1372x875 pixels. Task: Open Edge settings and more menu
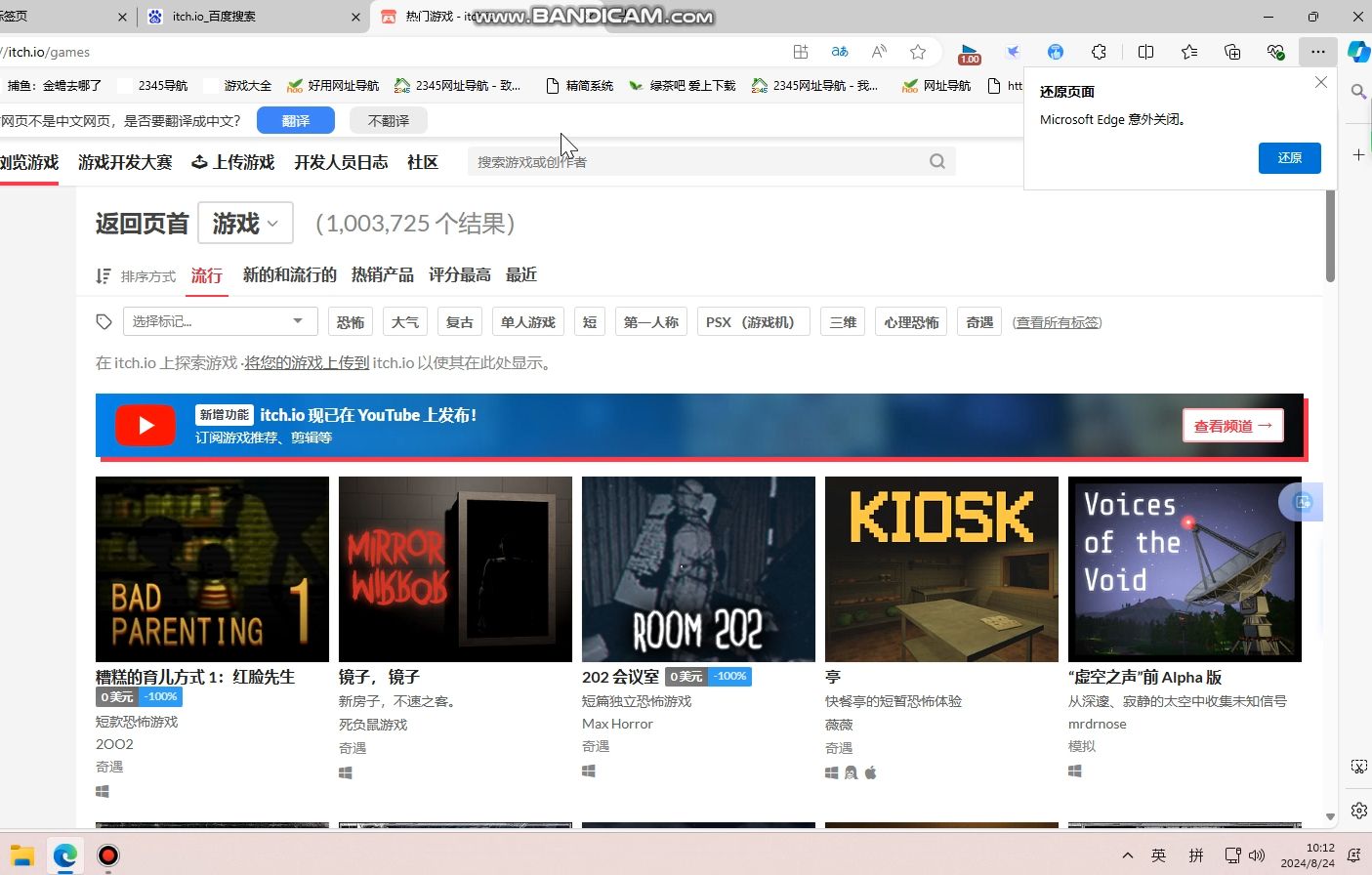tap(1318, 52)
